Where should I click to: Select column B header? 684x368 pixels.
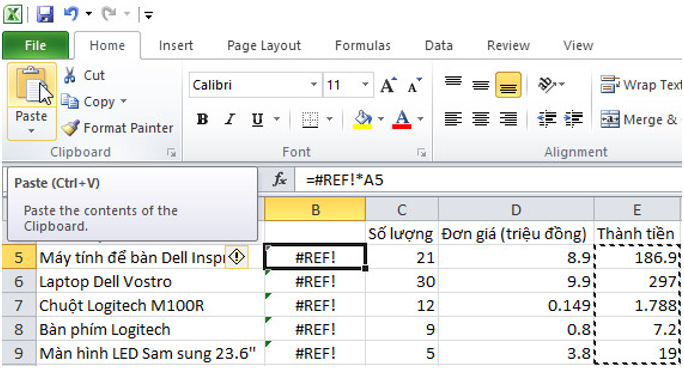pos(315,210)
